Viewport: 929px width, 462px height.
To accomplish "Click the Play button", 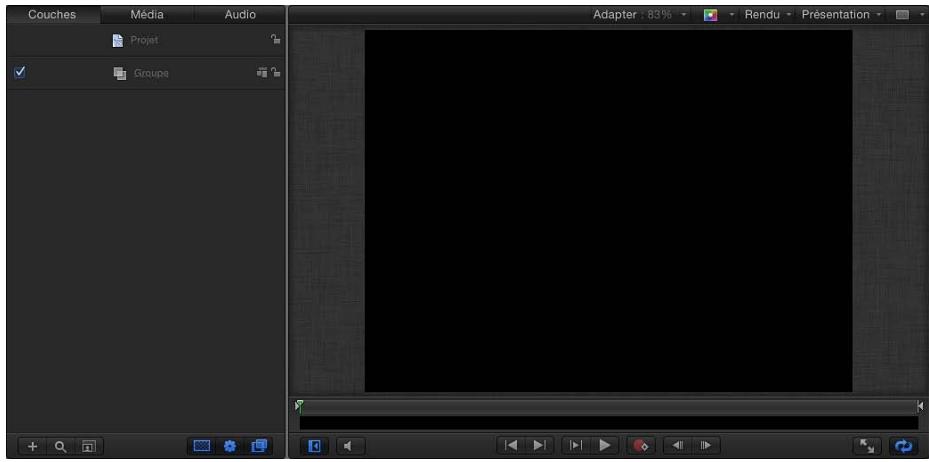I will point(605,445).
